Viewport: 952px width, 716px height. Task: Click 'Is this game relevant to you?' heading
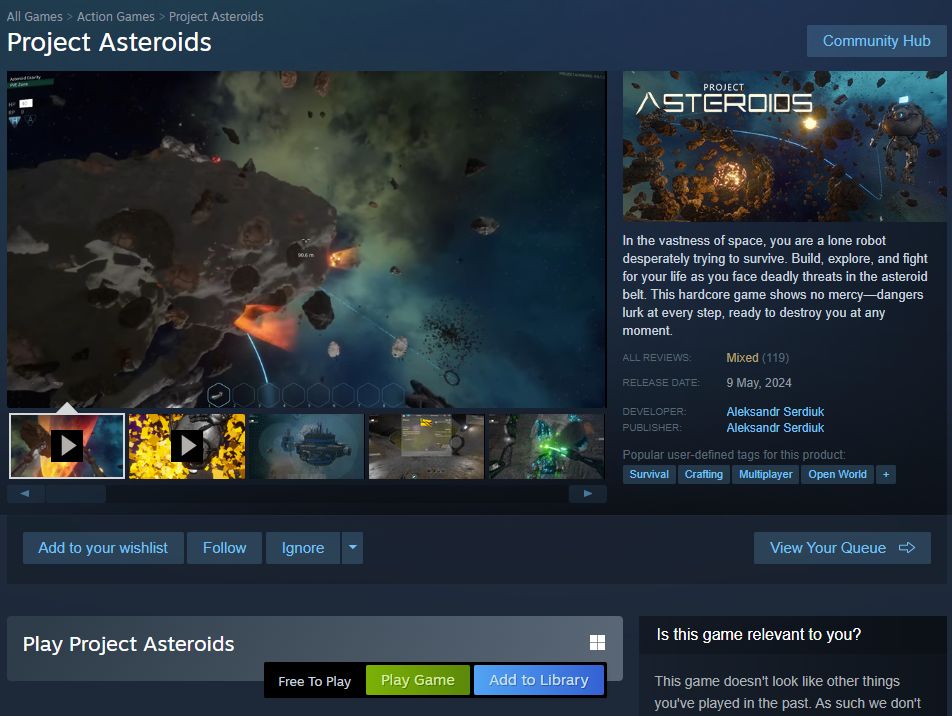click(758, 635)
